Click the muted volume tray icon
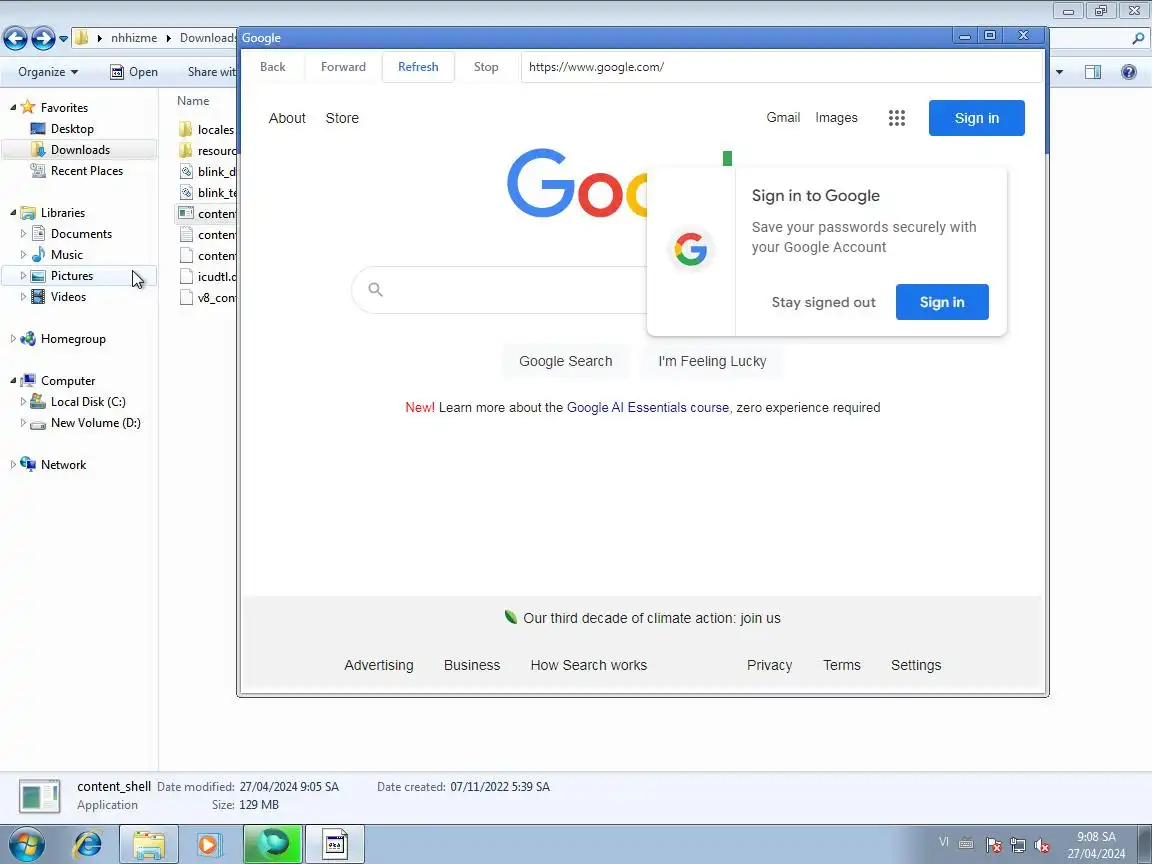 point(1042,845)
